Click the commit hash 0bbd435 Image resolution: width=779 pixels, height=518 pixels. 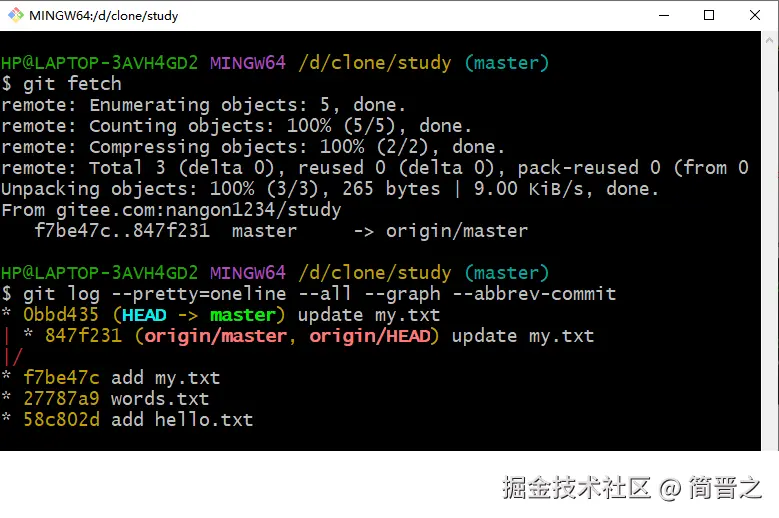[x=61, y=315]
